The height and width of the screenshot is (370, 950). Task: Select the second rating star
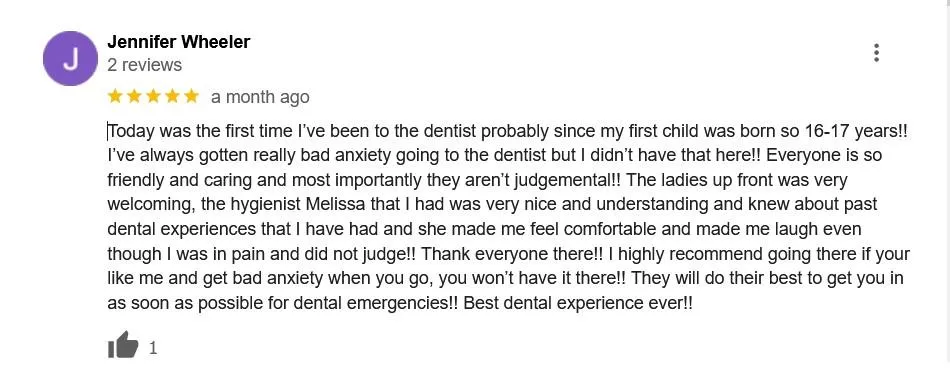134,96
